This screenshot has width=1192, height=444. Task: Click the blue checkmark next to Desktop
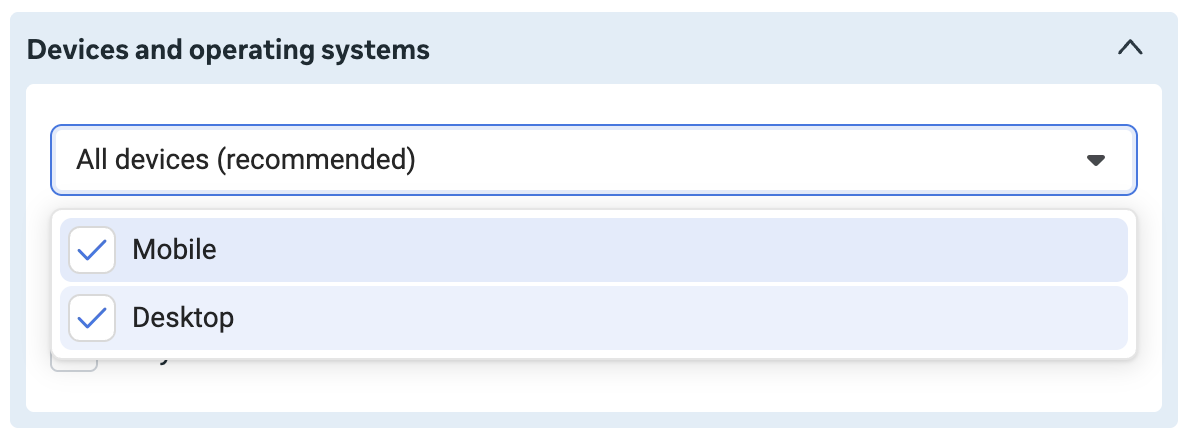click(x=92, y=319)
